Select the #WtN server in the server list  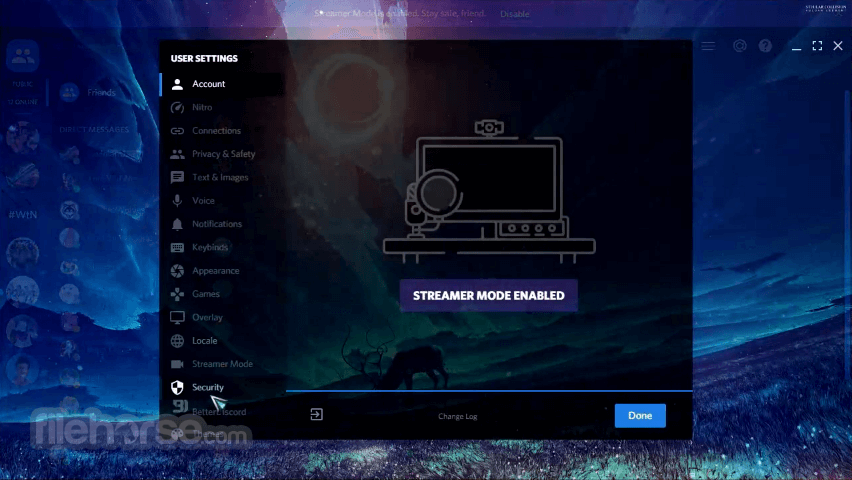tap(22, 215)
